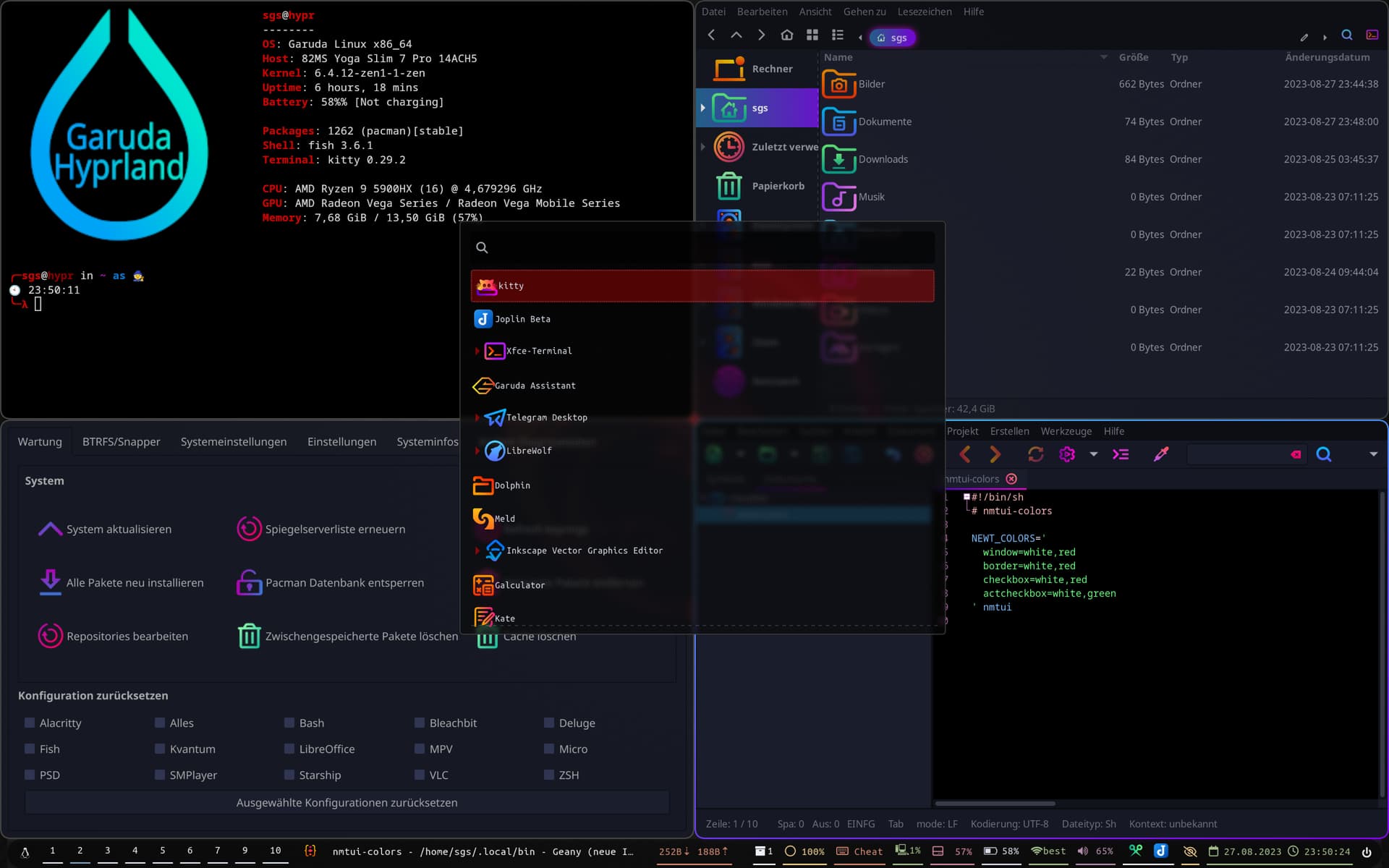Switch to BTRFS/Snapper tab
The height and width of the screenshot is (868, 1389).
tap(122, 442)
